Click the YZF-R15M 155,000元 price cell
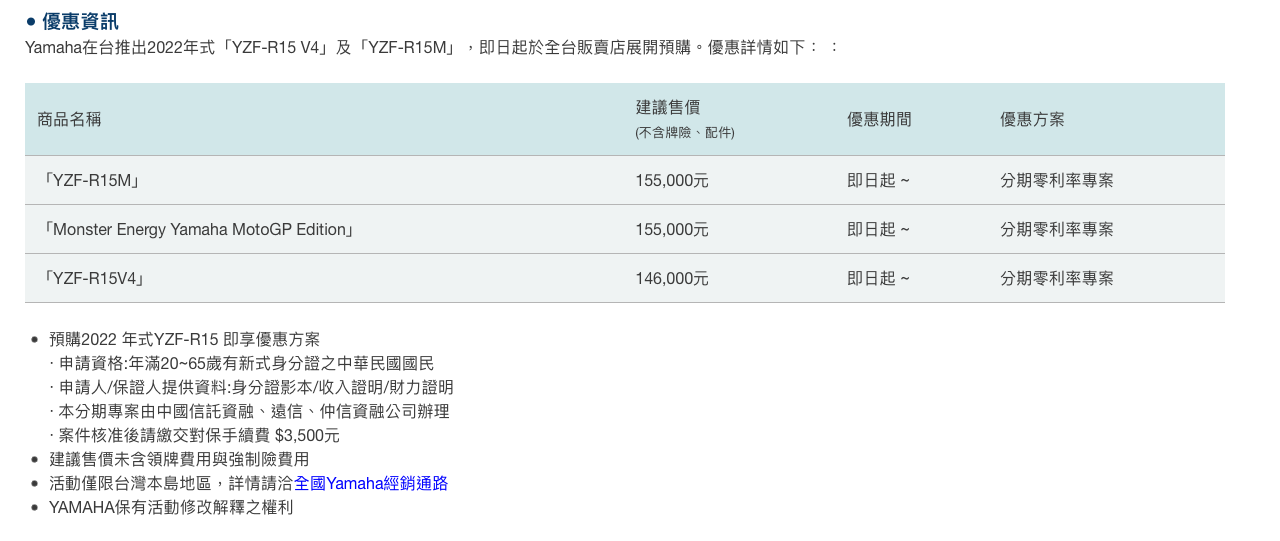 point(672,181)
